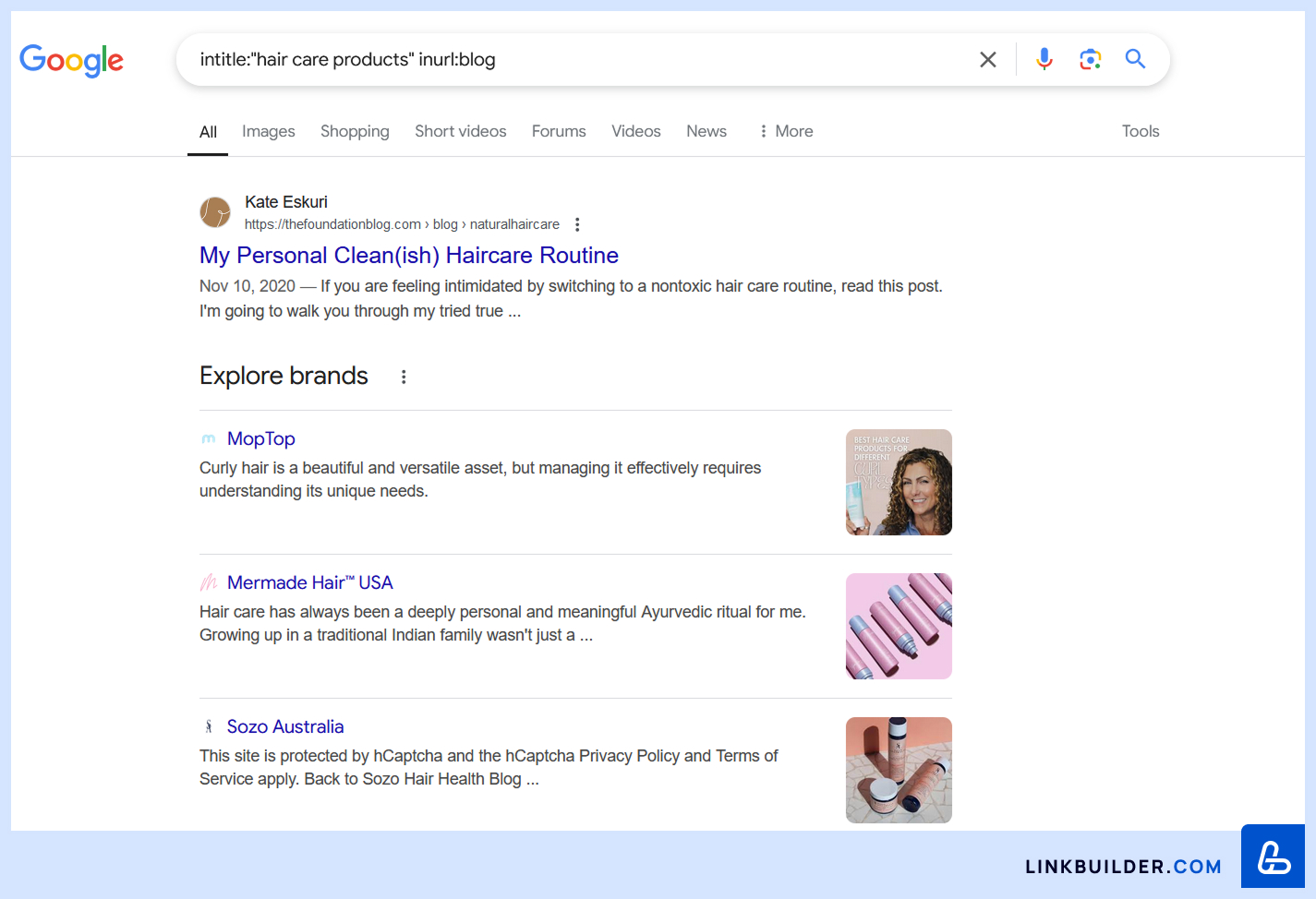
Task: Click the Mermade 'Ayurvedic ritual' description
Action: [x=502, y=623]
